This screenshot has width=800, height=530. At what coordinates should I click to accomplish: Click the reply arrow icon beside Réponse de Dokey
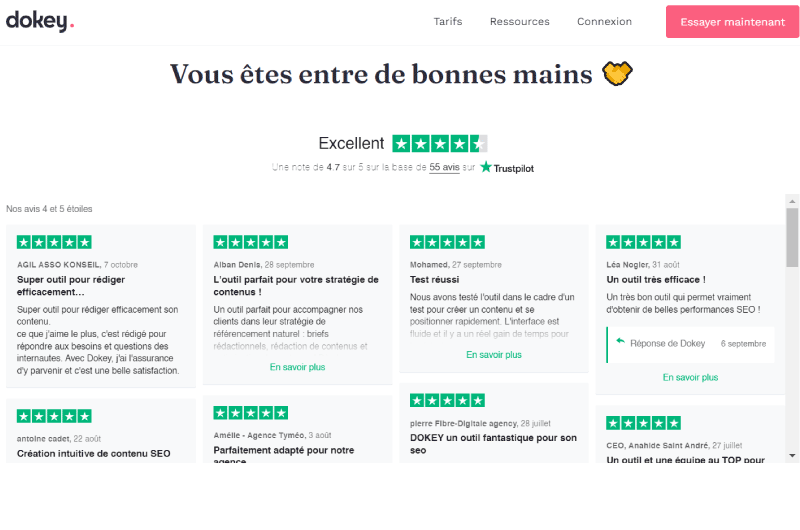coord(620,341)
